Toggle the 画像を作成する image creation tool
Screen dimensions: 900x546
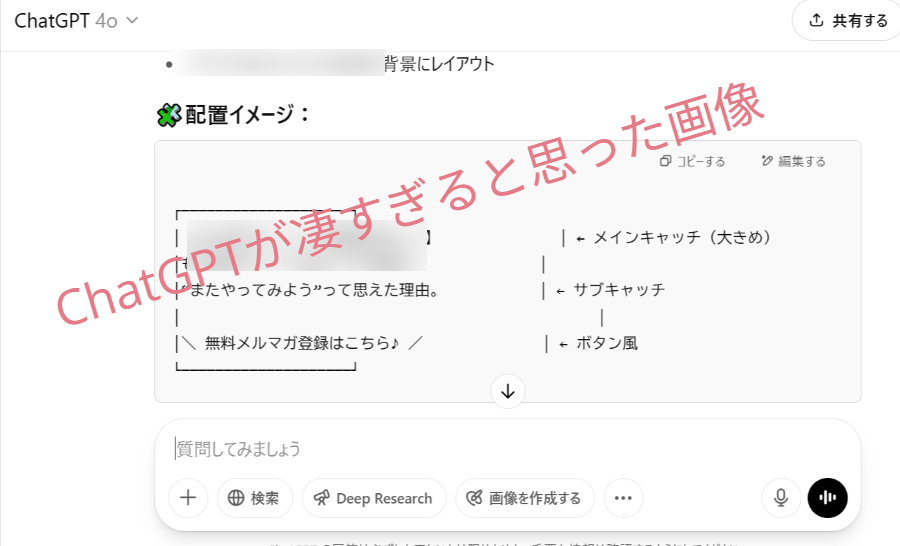(524, 498)
